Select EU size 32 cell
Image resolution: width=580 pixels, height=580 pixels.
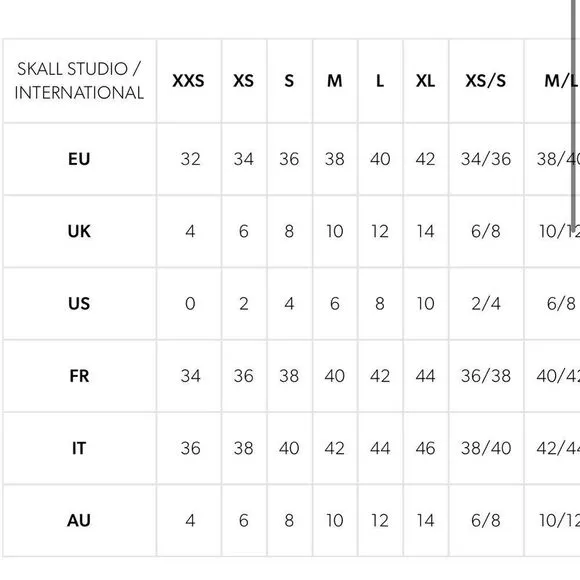point(190,159)
